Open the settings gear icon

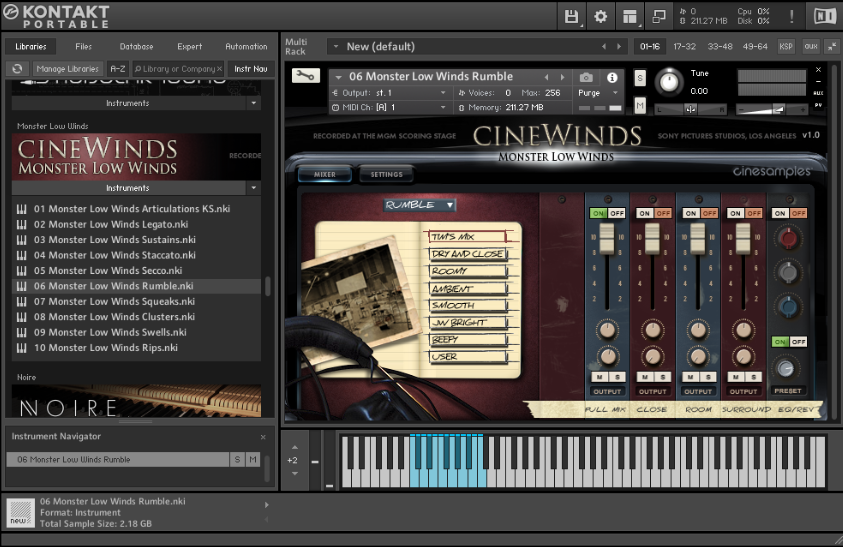(x=601, y=16)
